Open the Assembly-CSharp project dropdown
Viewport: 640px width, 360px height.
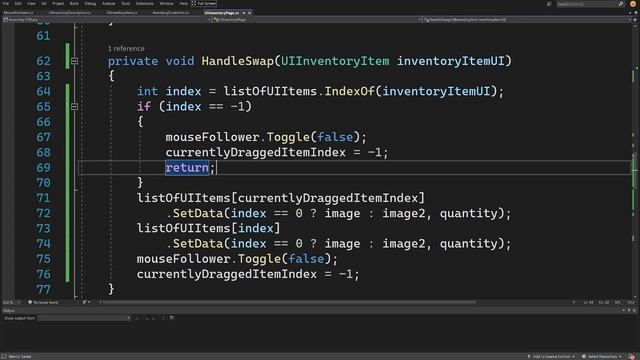click(x=106, y=19)
